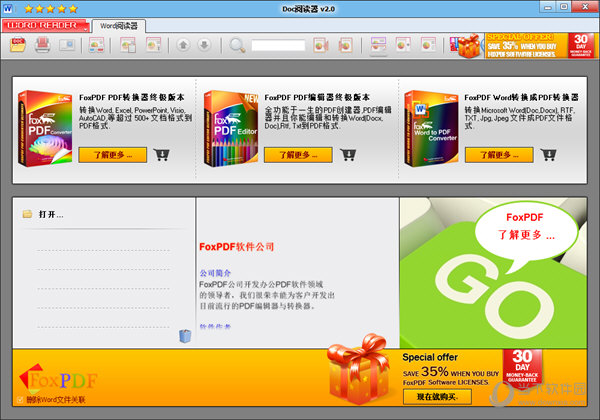Click the Word app icon in title bar
This screenshot has width=600, height=420.
(8, 8)
